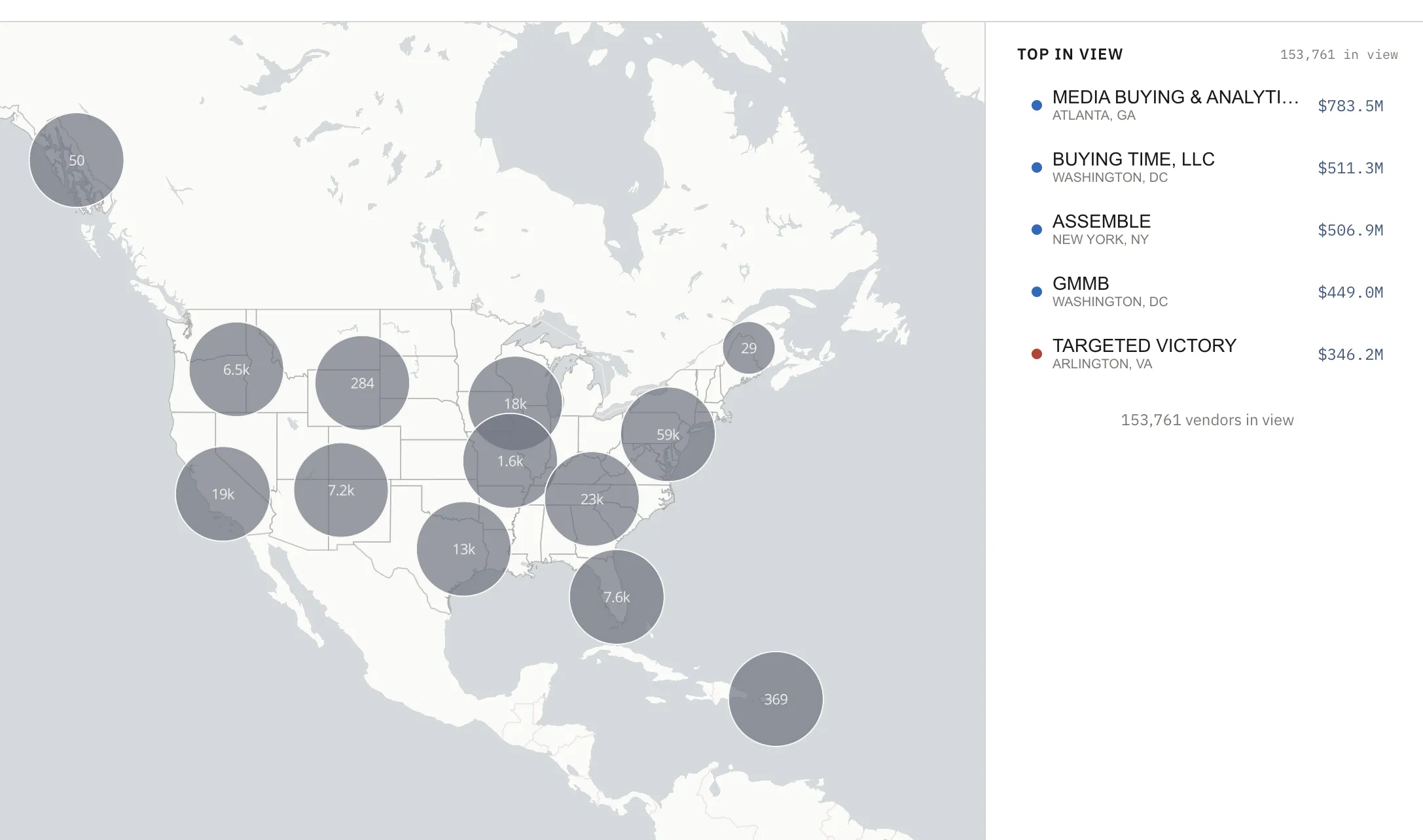Select the small 29 cluster near Maine
This screenshot has width=1423, height=840.
[x=748, y=348]
